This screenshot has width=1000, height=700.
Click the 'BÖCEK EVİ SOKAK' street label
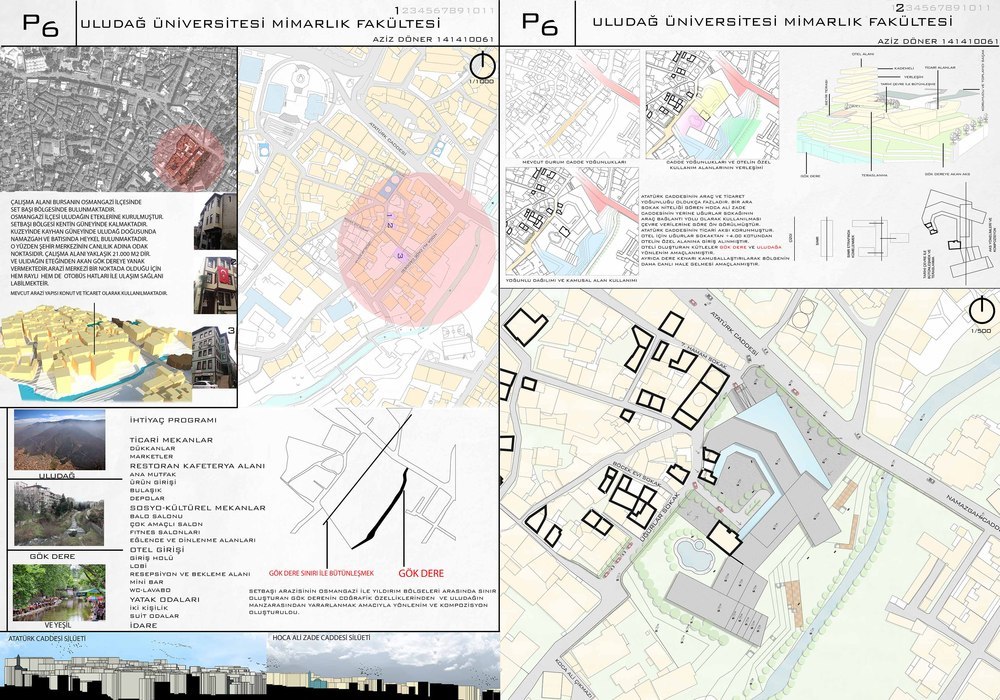coord(636,475)
